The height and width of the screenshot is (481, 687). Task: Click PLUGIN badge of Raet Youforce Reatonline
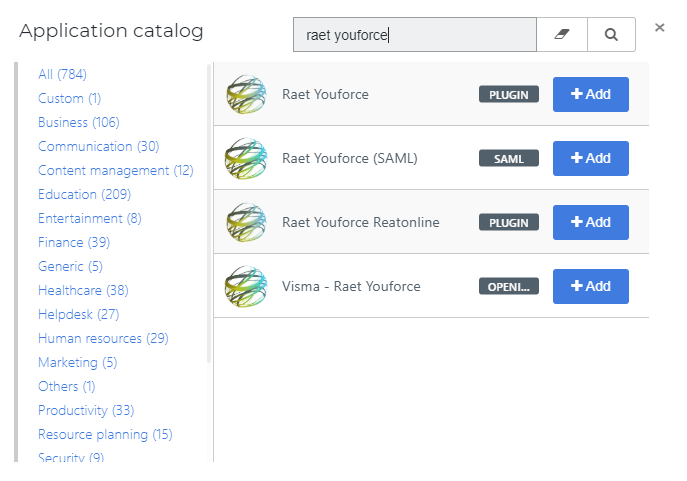pyautogui.click(x=509, y=223)
